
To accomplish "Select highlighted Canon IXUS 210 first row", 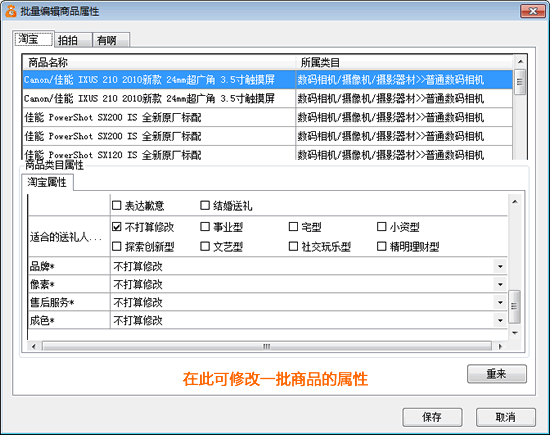I will coord(159,80).
